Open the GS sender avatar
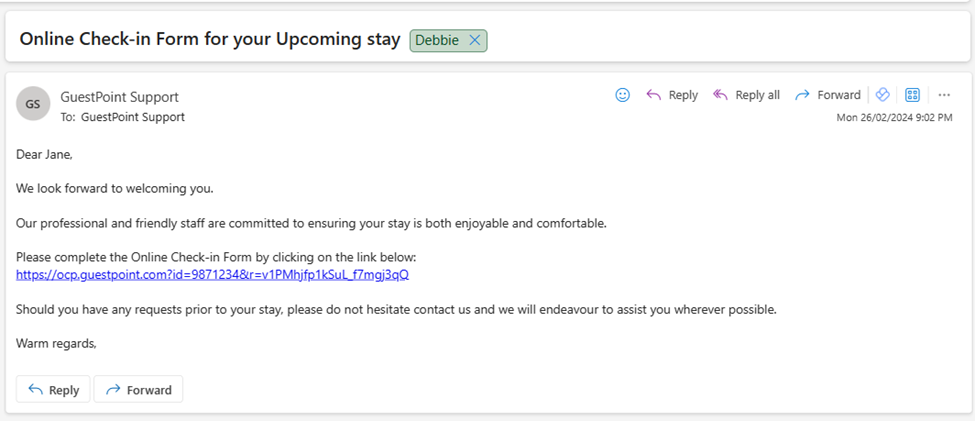The width and height of the screenshot is (975, 421). (x=33, y=103)
